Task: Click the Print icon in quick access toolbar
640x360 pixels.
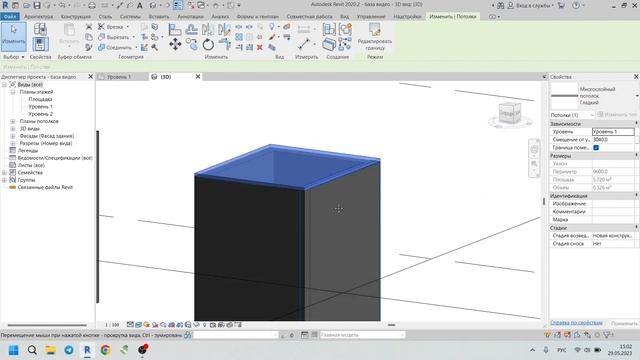Action: pos(92,5)
